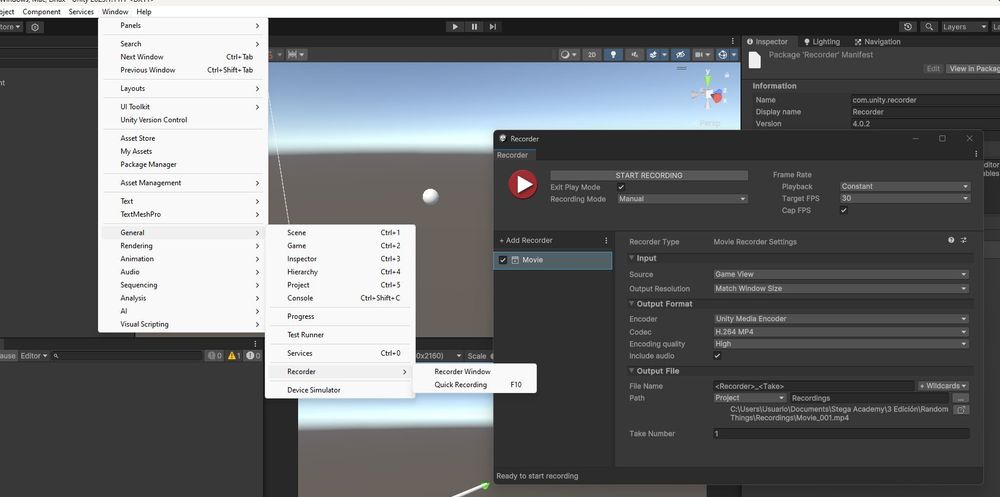The height and width of the screenshot is (497, 1000).
Task: Click the File Name input field
Action: (814, 386)
